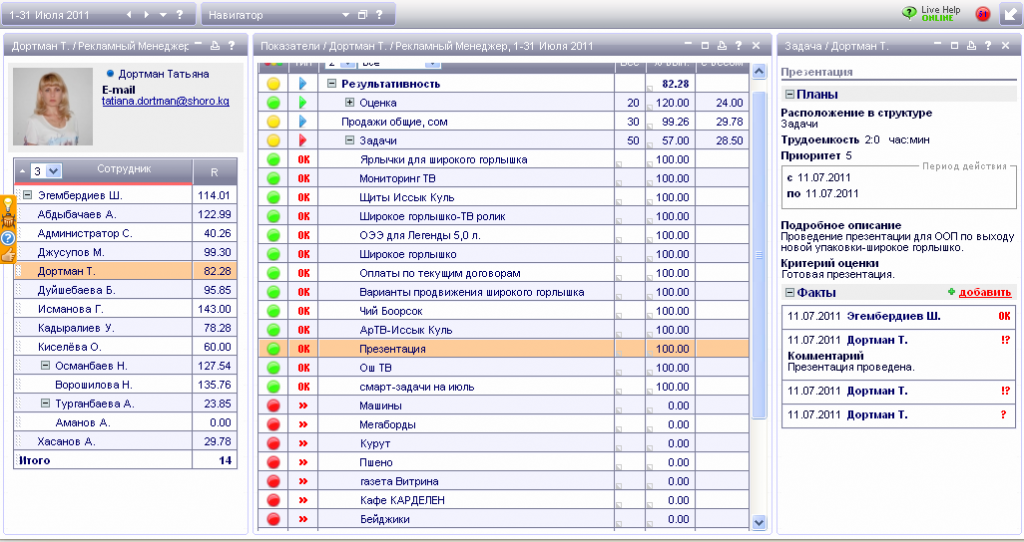Click the vertical scrollbar thumb of indicators list
This screenshot has height=542, width=1024.
pos(759,255)
